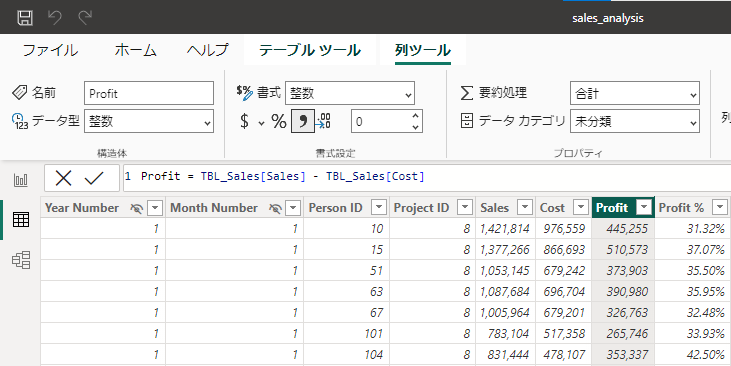Decrease decimal places with down arrow
The height and width of the screenshot is (366, 731).
(416, 127)
